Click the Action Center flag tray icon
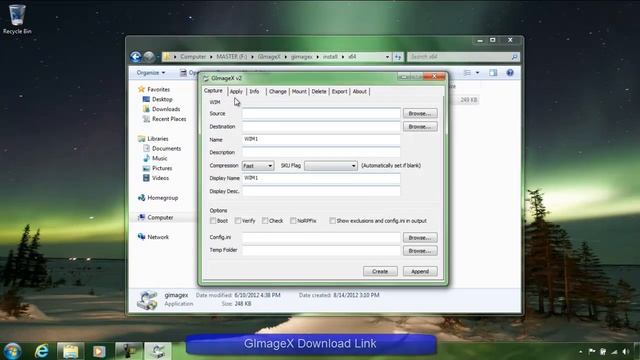 (592, 351)
